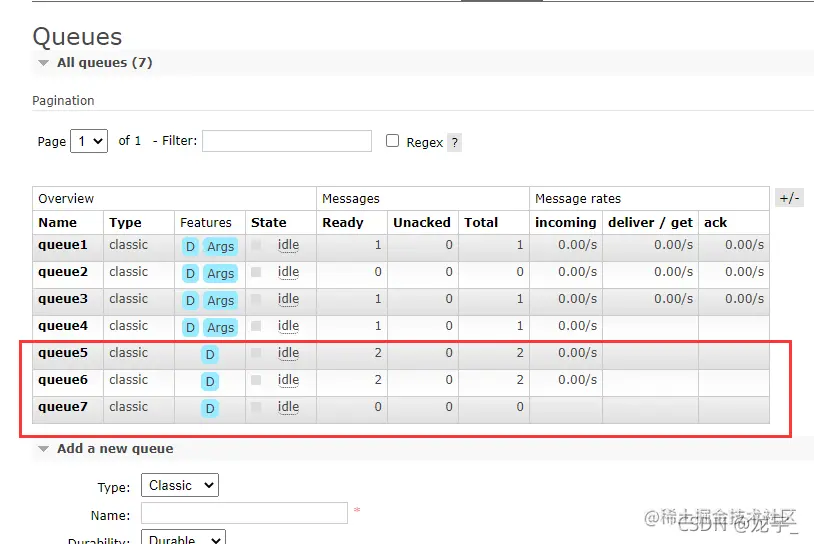Open queue3 details
The image size is (814, 544).
[x=63, y=299]
